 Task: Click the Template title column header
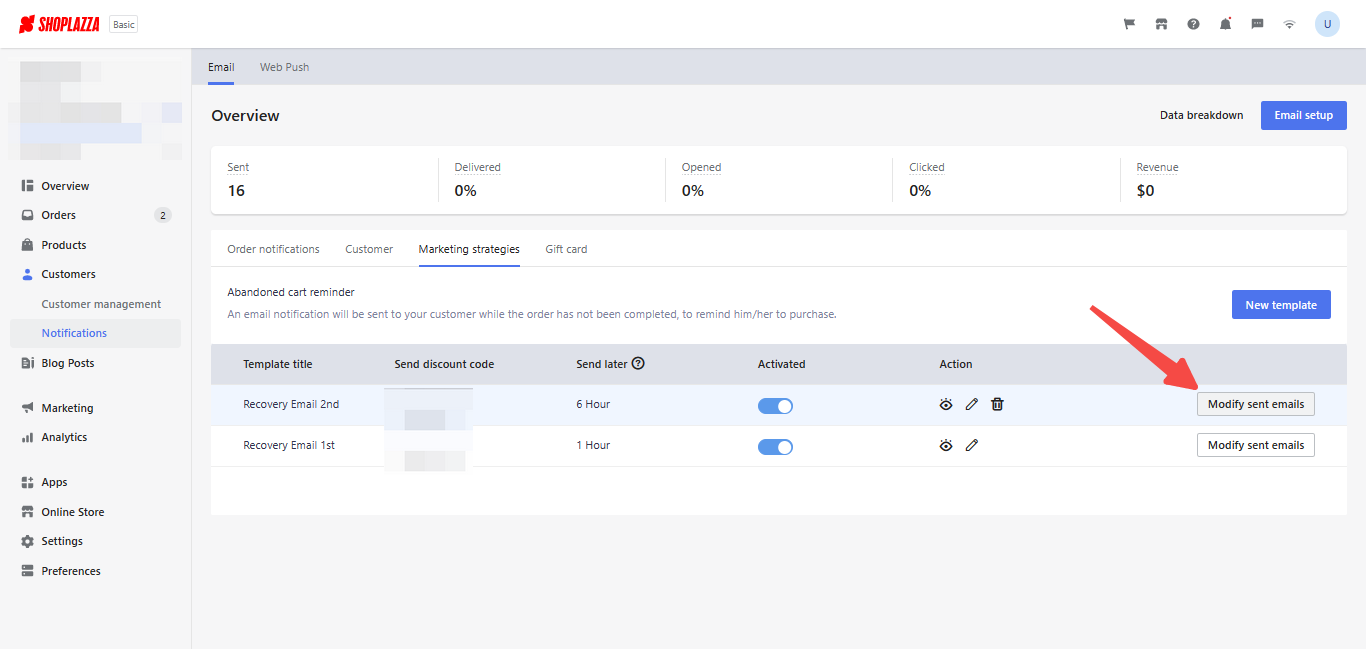pos(278,364)
